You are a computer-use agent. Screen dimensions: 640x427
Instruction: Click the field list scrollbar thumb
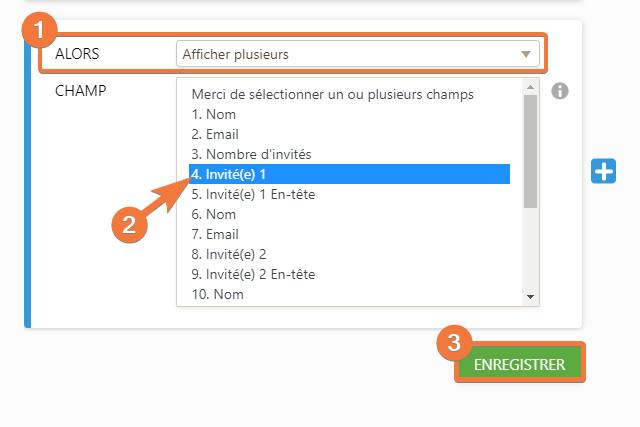tap(531, 150)
